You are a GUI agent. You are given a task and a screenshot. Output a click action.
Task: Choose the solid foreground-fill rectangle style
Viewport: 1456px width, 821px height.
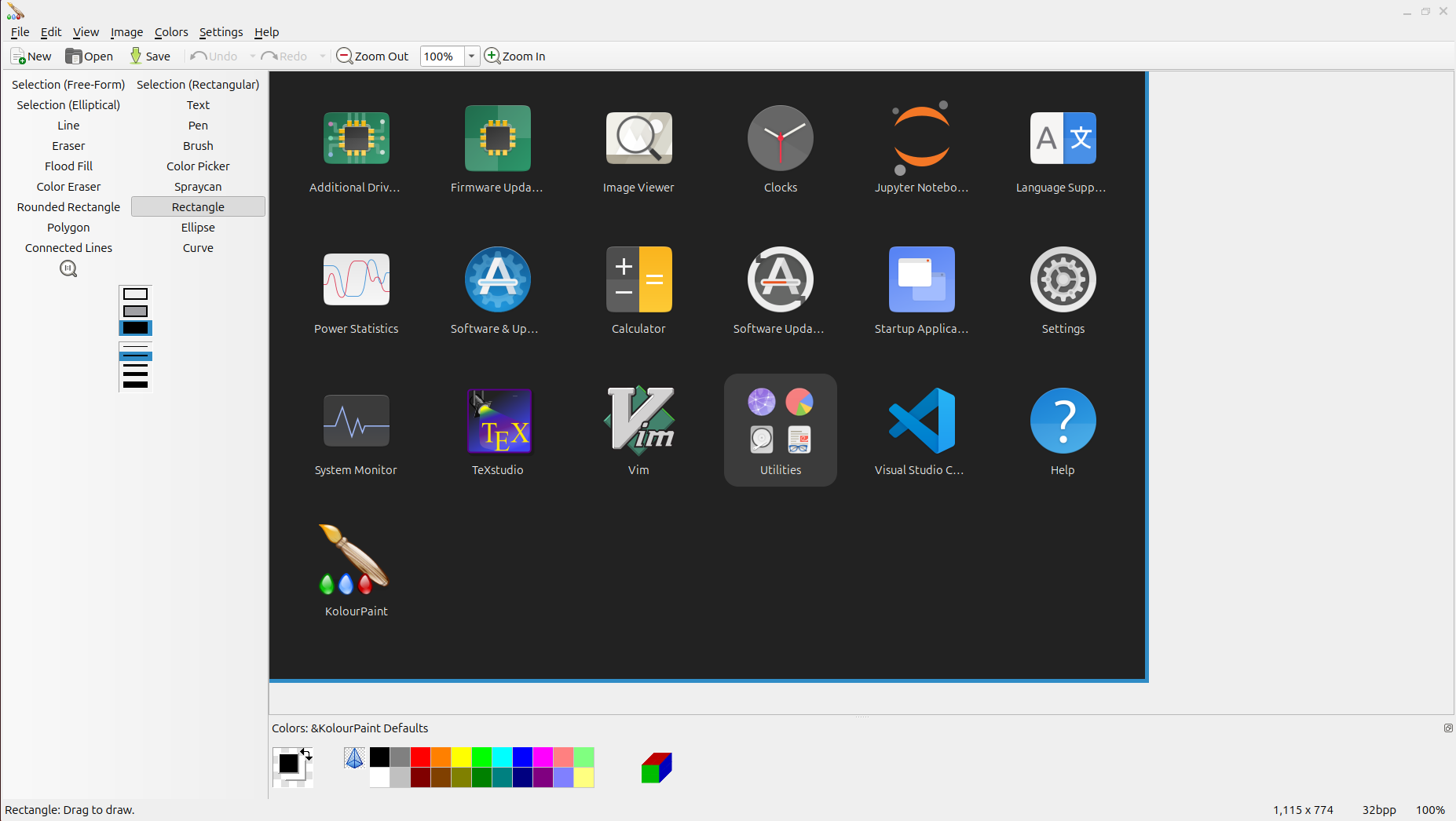point(135,328)
